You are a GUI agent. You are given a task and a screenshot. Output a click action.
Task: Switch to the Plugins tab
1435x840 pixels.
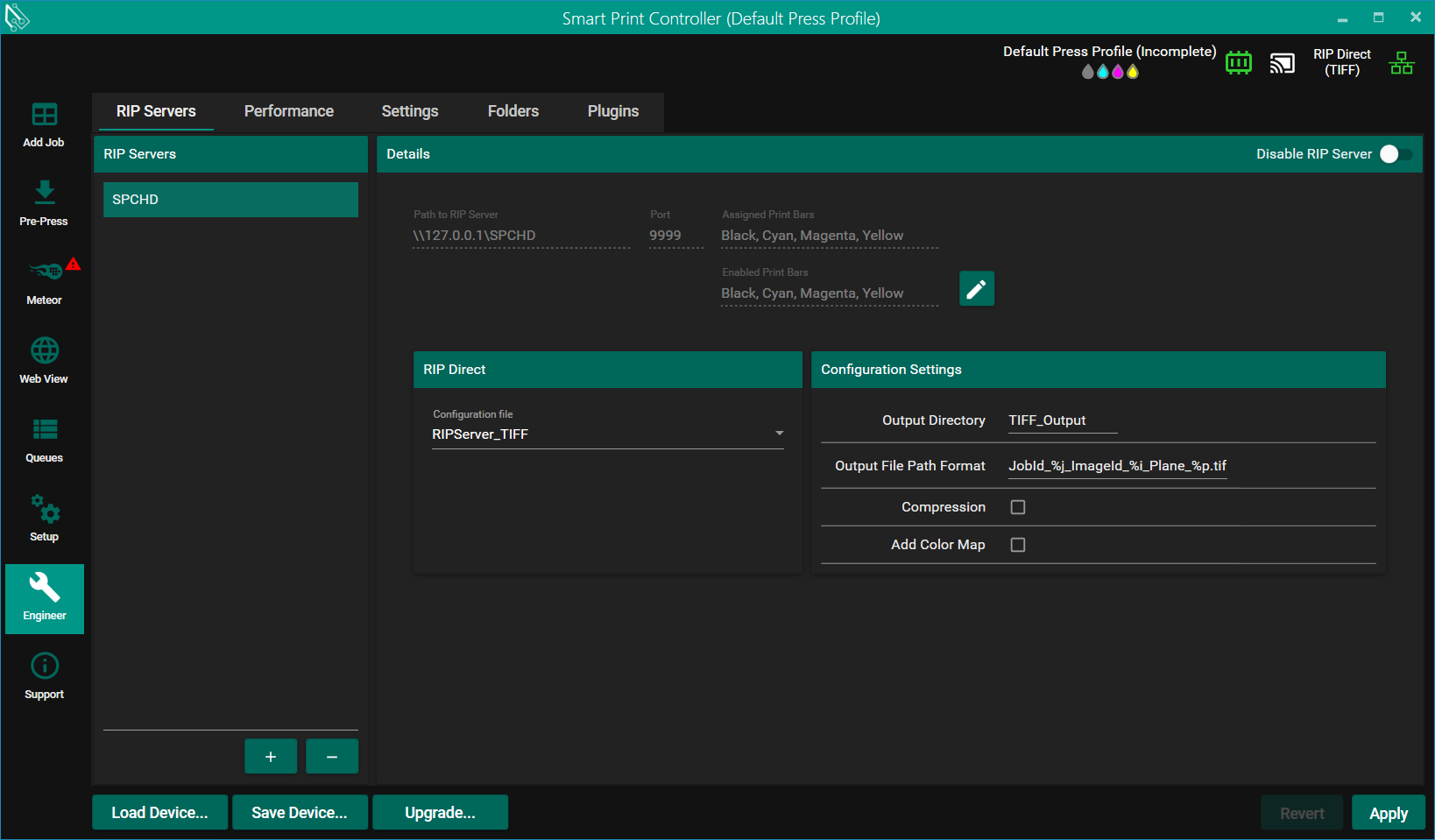coord(612,111)
